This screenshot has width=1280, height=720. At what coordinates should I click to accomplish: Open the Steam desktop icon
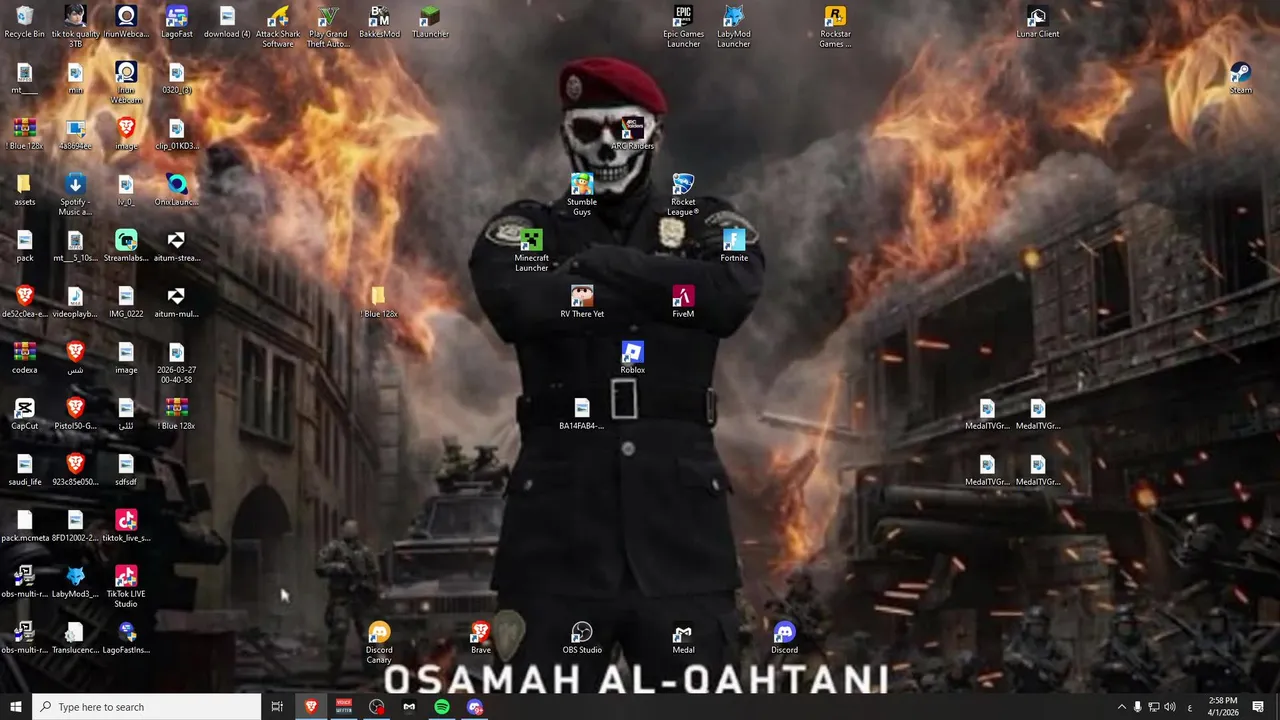1240,78
